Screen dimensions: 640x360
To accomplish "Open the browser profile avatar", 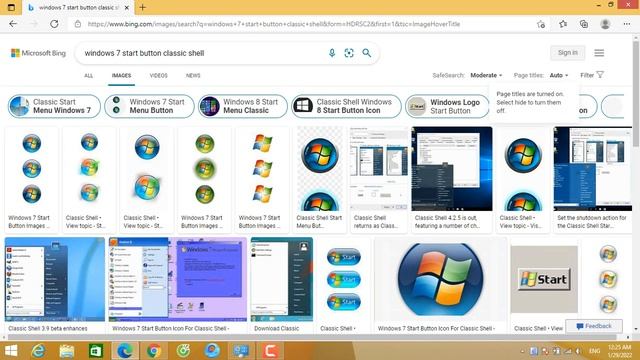I will point(605,24).
